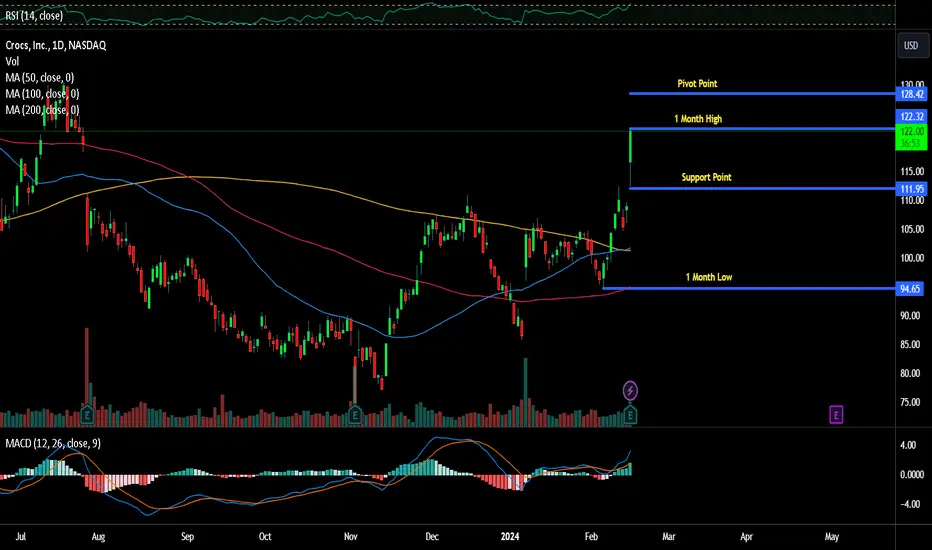Select the Vol indicator label
Image resolution: width=932 pixels, height=550 pixels.
tap(12, 61)
